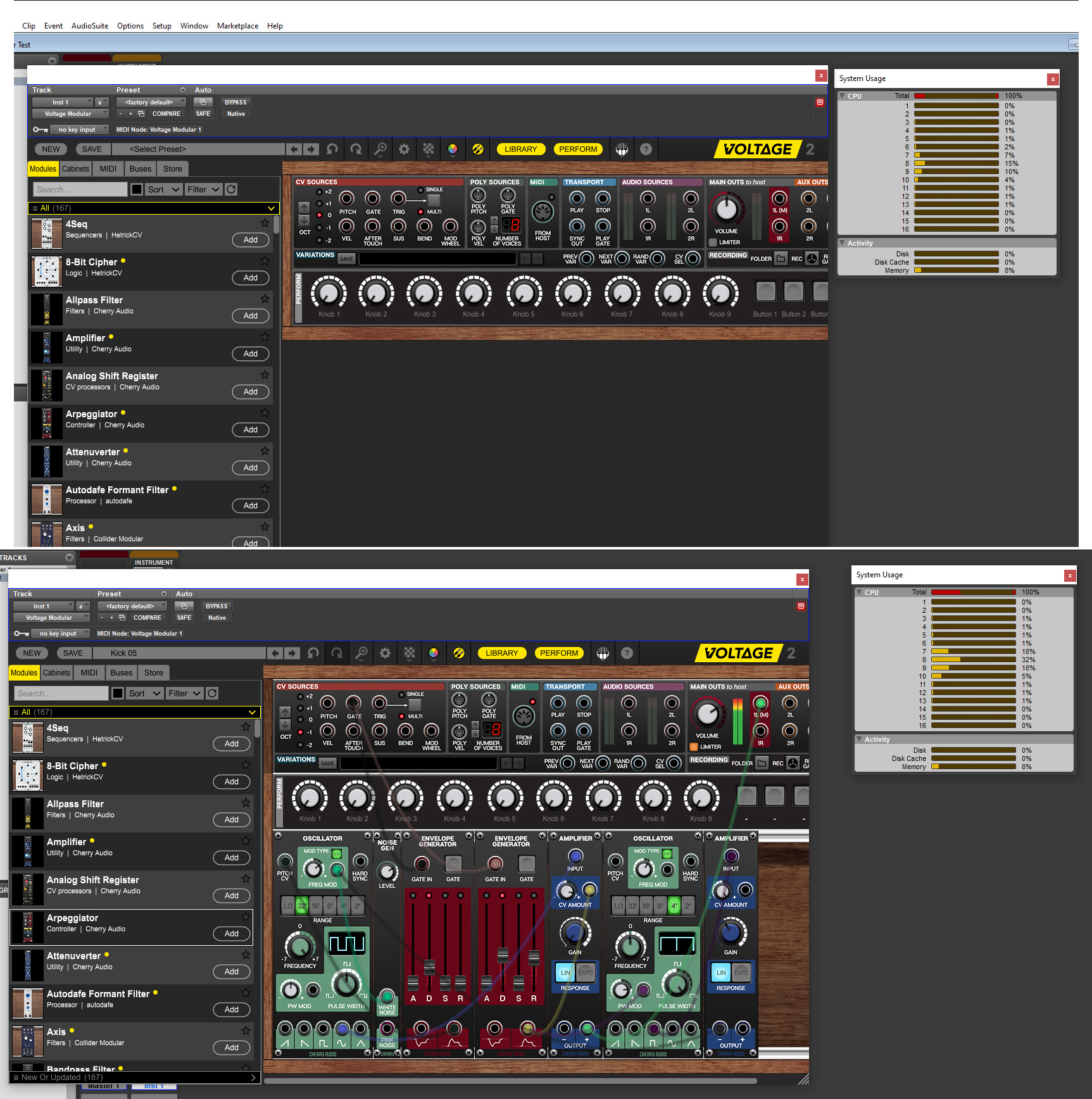The height and width of the screenshot is (1099, 1092).
Task: Click the Decay slider on the first envelope generator
Action: (429, 967)
